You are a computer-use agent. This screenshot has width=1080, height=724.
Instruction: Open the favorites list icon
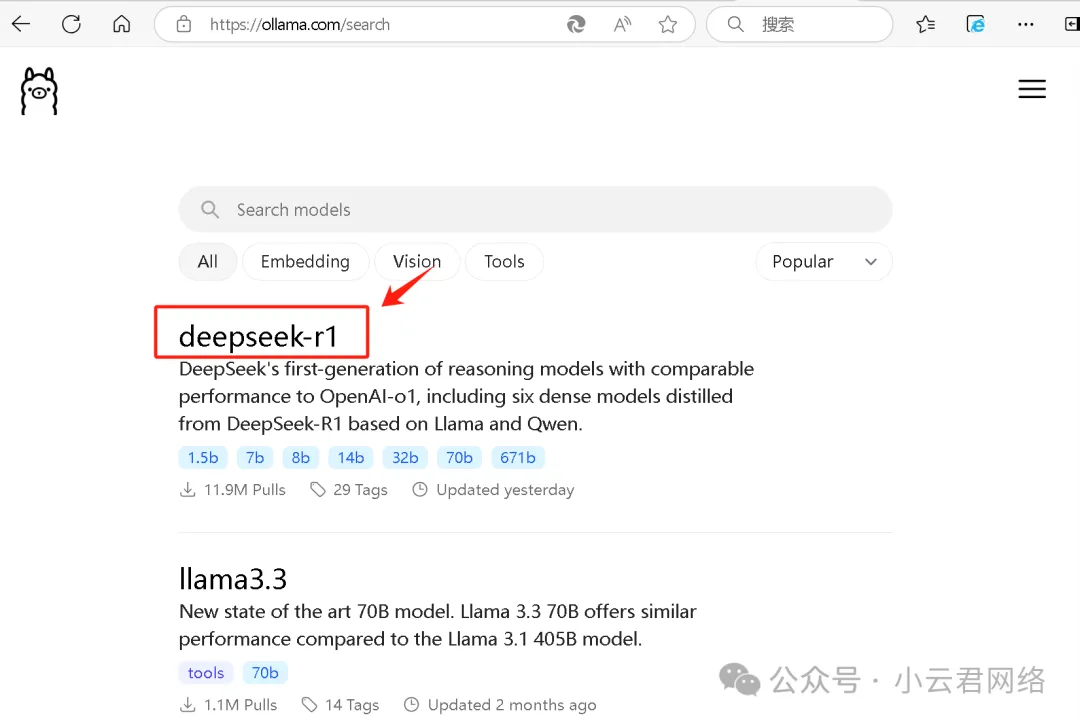(x=925, y=25)
